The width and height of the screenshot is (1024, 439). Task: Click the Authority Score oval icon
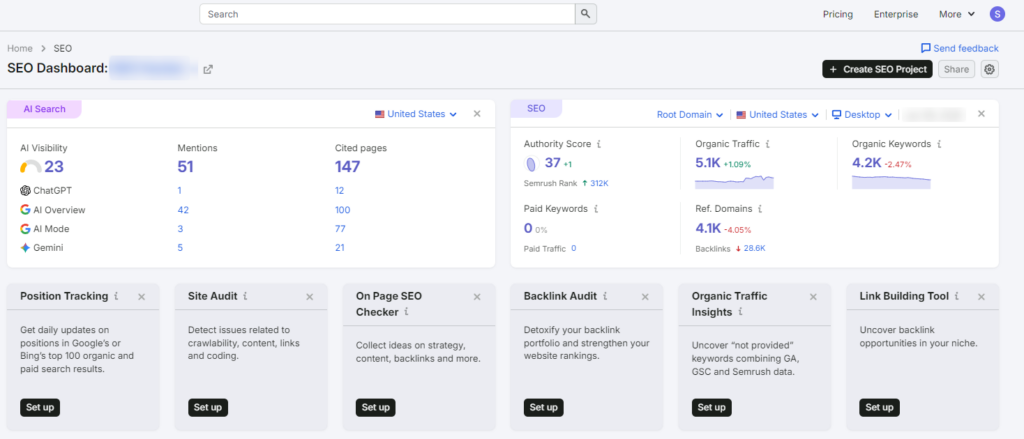click(x=531, y=163)
